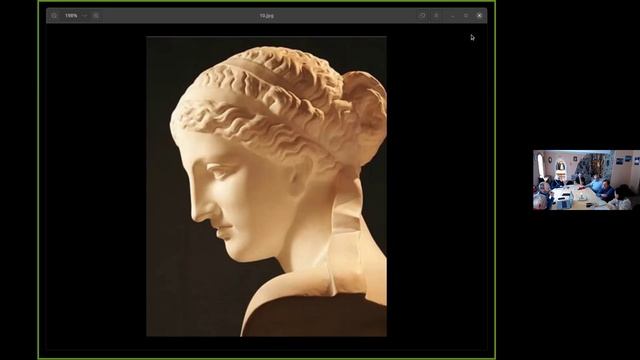
Task: Maximize the image viewer window
Action: click(466, 16)
